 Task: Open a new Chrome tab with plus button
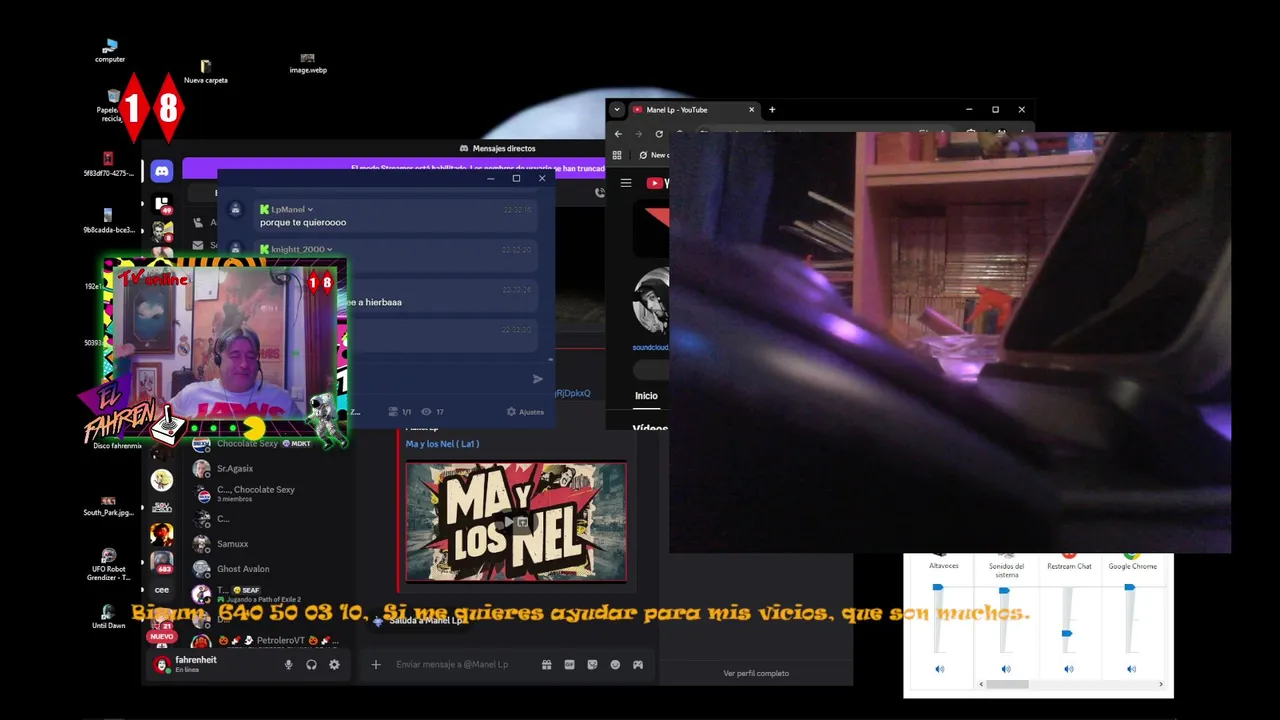[772, 110]
